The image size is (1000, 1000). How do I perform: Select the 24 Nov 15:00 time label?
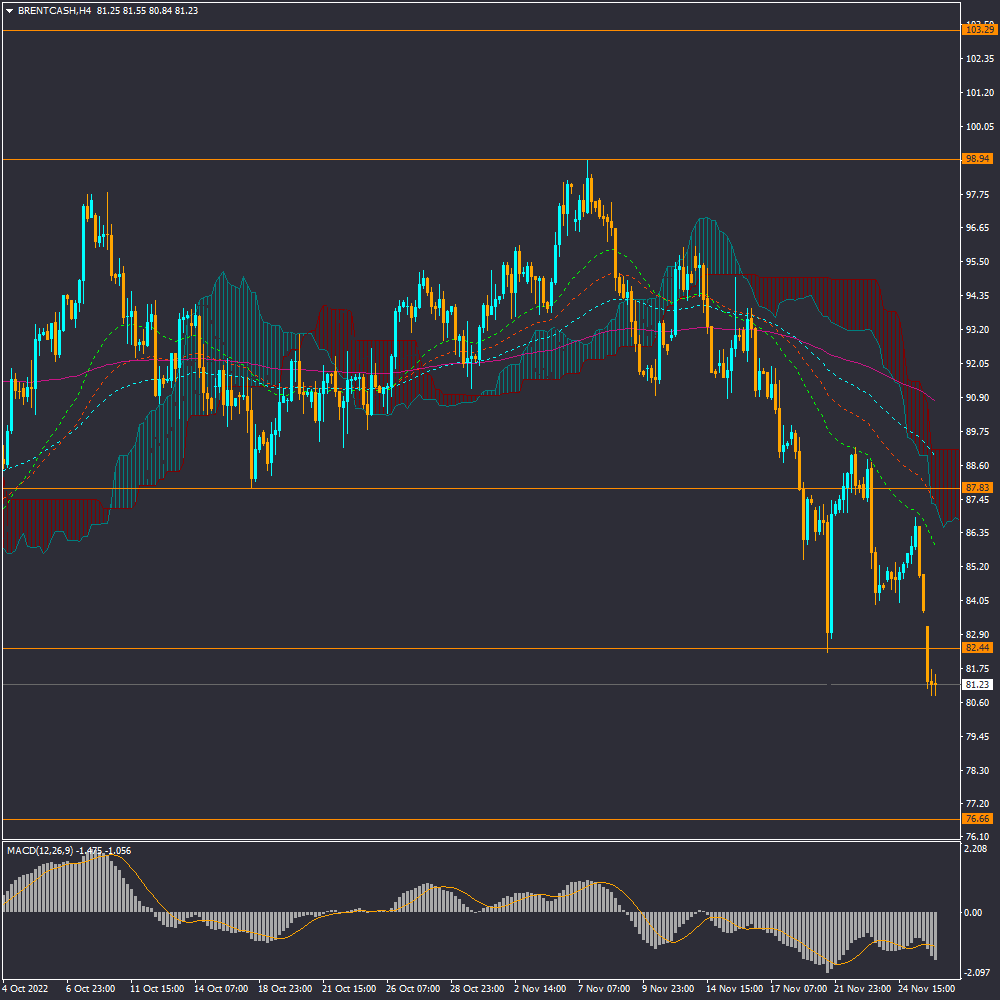click(925, 988)
